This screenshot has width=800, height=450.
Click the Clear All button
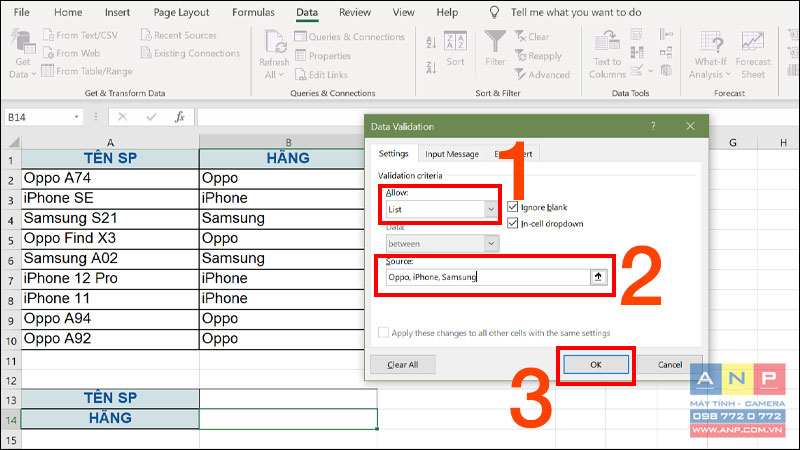403,365
